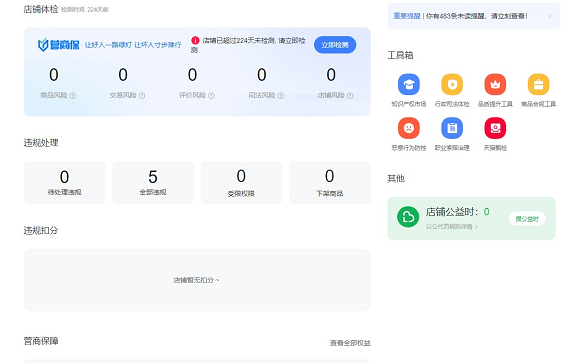Open 以公代罚规则详情 link
The image size is (564, 363).
[x=451, y=227]
